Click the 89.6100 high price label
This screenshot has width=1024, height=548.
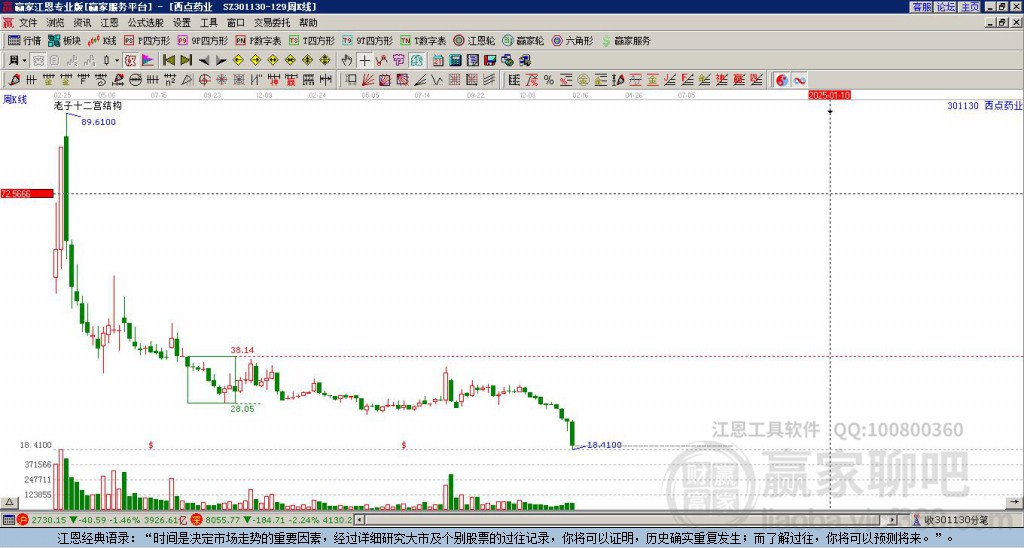pos(99,122)
